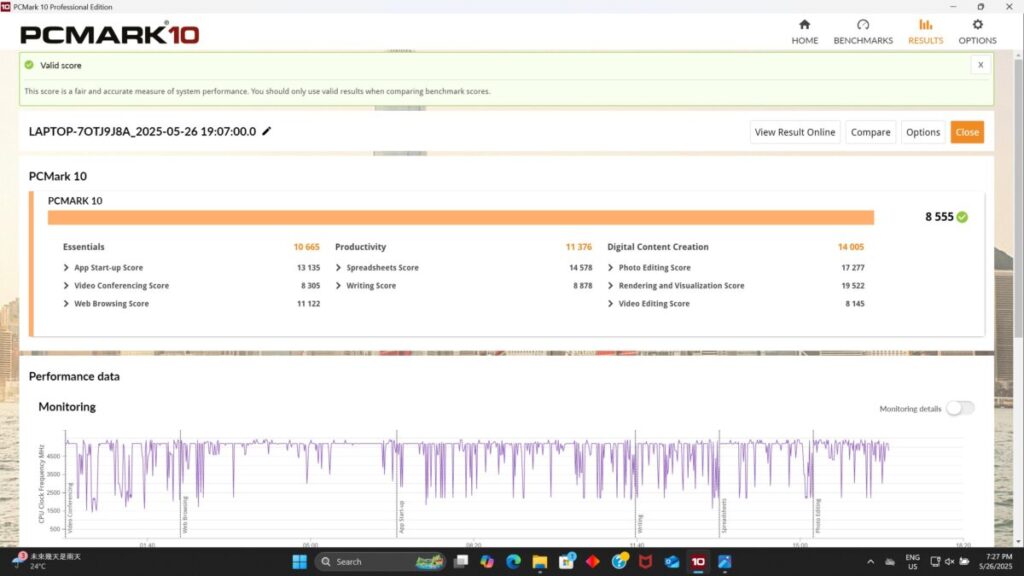
Task: Open the Benchmarks tab
Action: [863, 31]
